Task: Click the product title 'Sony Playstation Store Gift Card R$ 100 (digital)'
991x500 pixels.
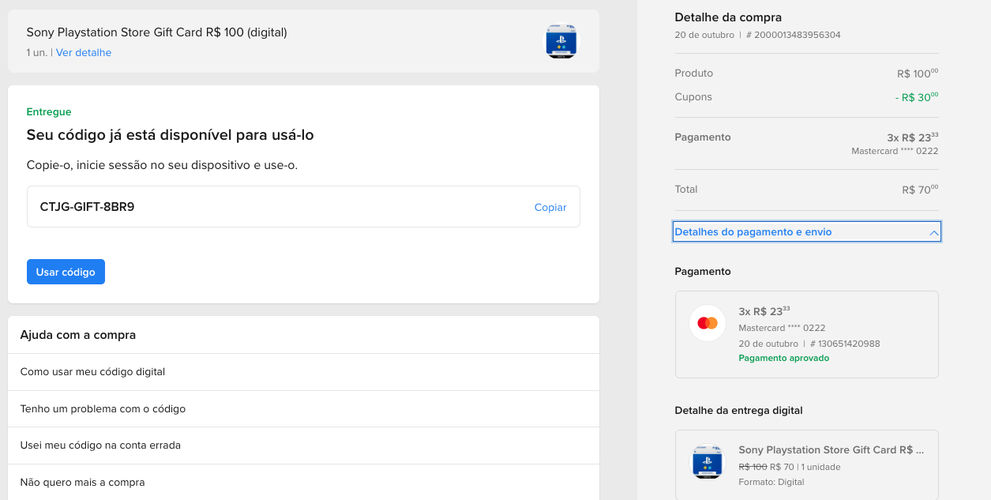Action: coord(157,32)
